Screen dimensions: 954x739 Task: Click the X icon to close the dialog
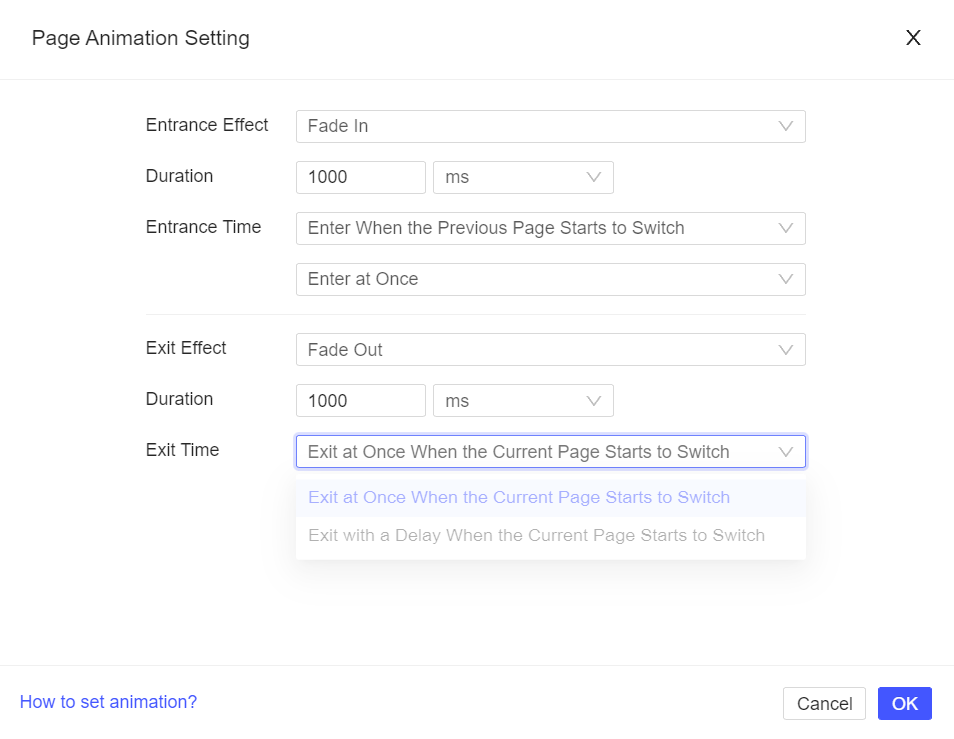[912, 38]
